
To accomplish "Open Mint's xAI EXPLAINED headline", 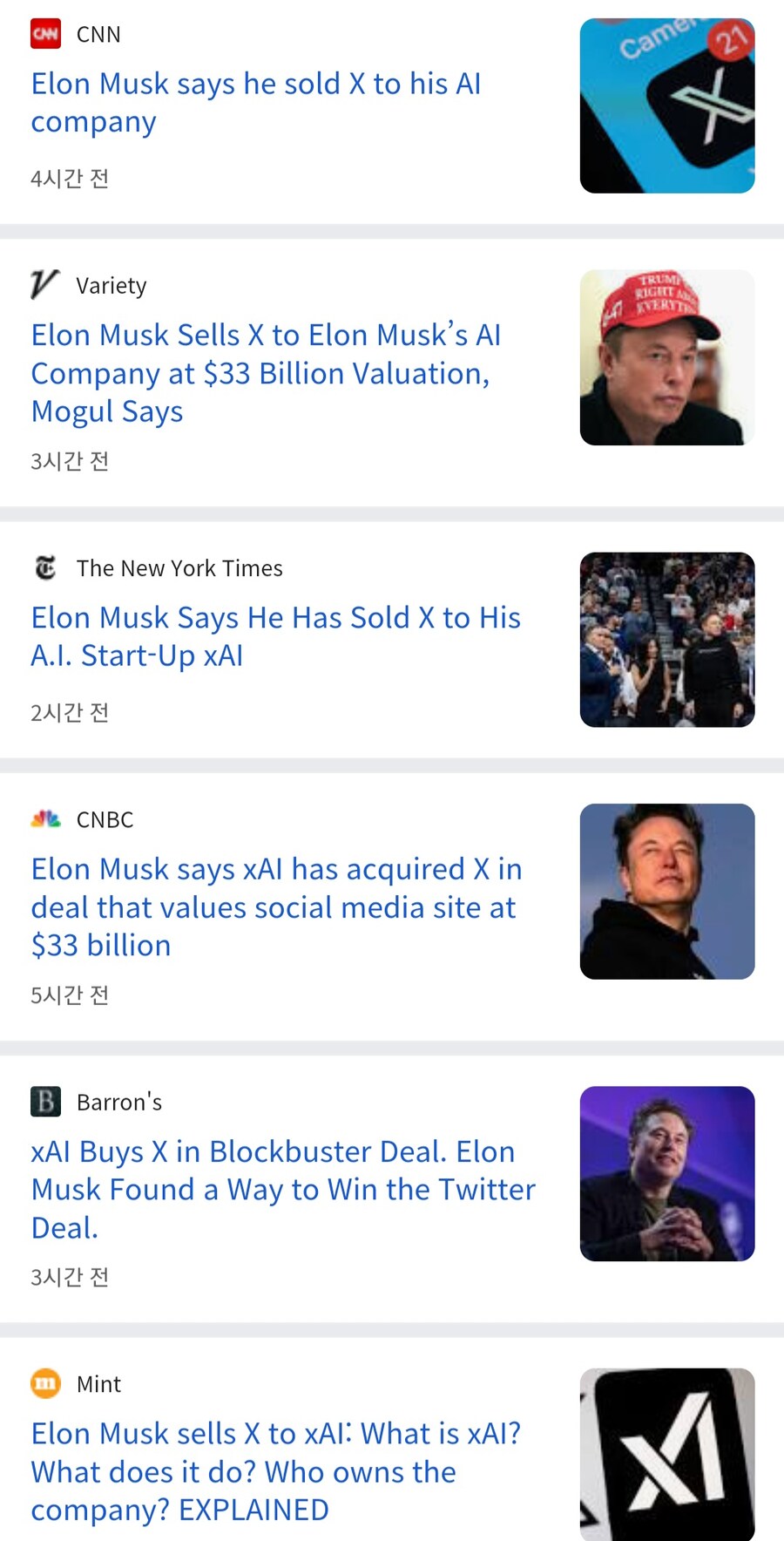I will click(x=275, y=1471).
